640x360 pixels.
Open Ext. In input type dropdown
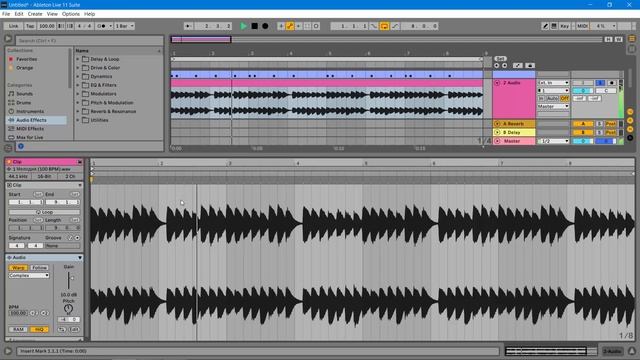pos(553,83)
